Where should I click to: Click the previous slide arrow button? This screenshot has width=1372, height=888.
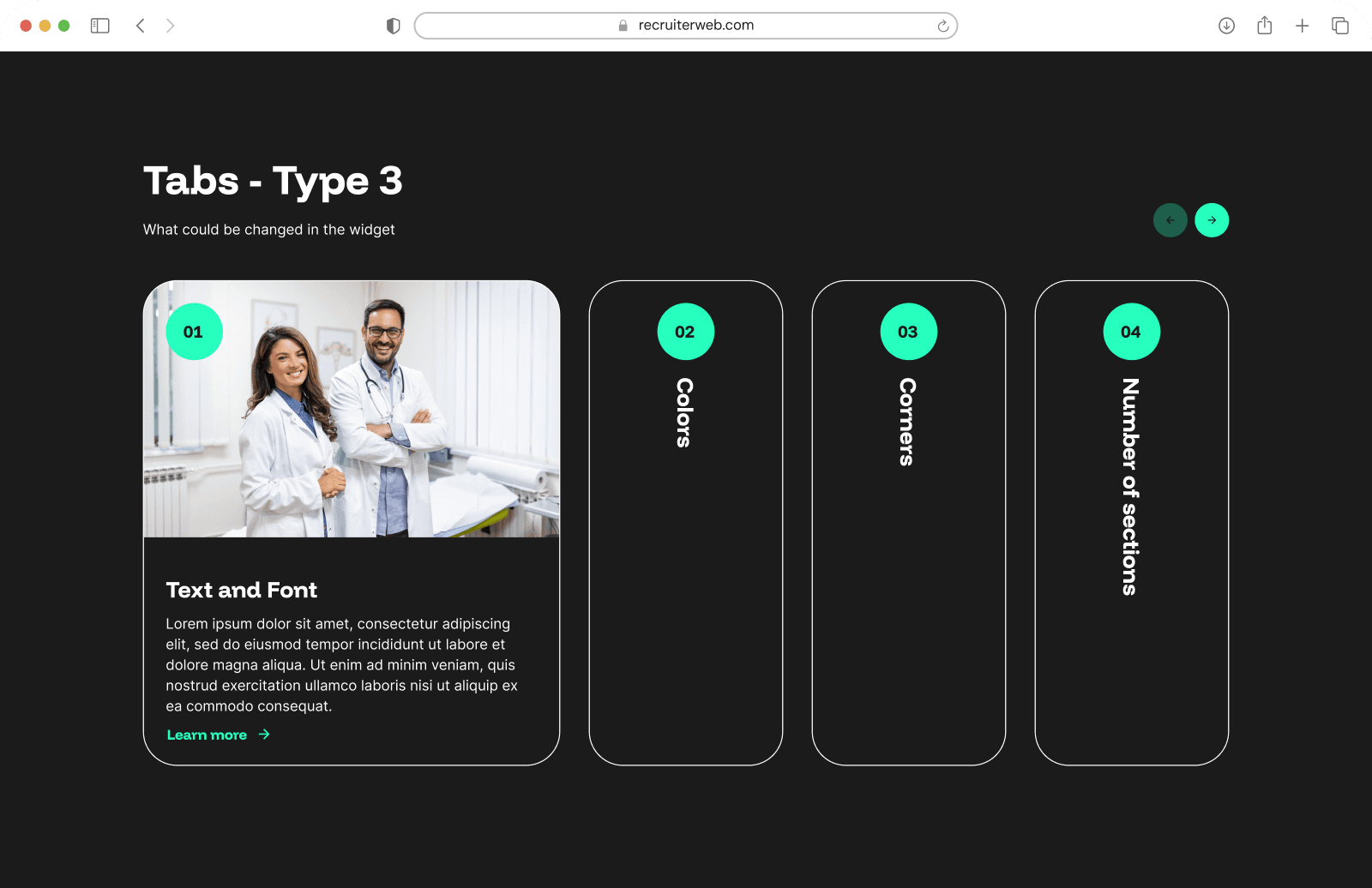1170,220
